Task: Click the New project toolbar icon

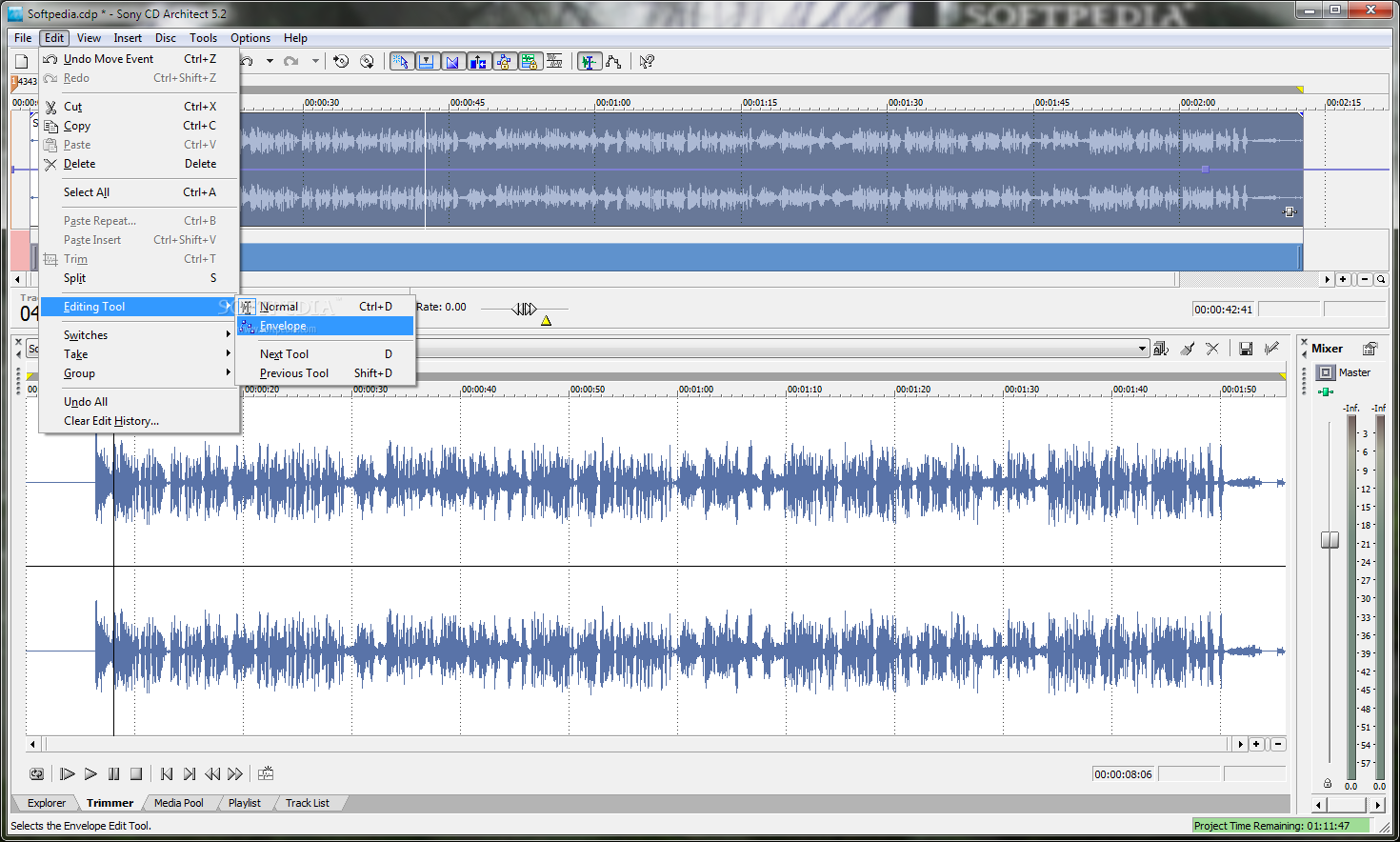Action: click(21, 61)
